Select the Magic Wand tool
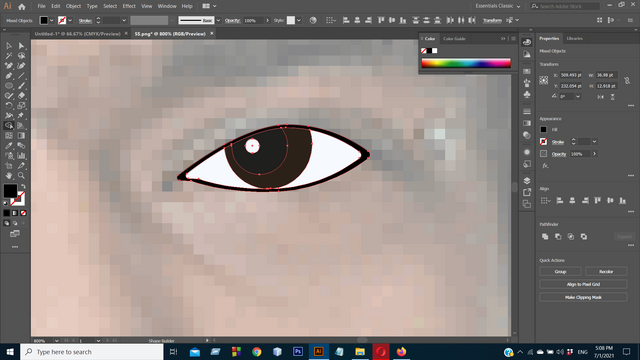This screenshot has width=640, height=360. click(9, 56)
